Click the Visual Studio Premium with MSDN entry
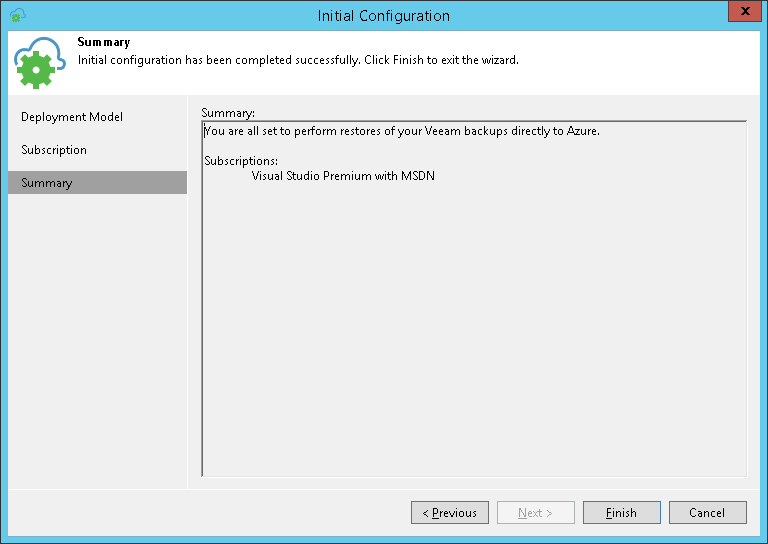The height and width of the screenshot is (544, 768). [343, 176]
